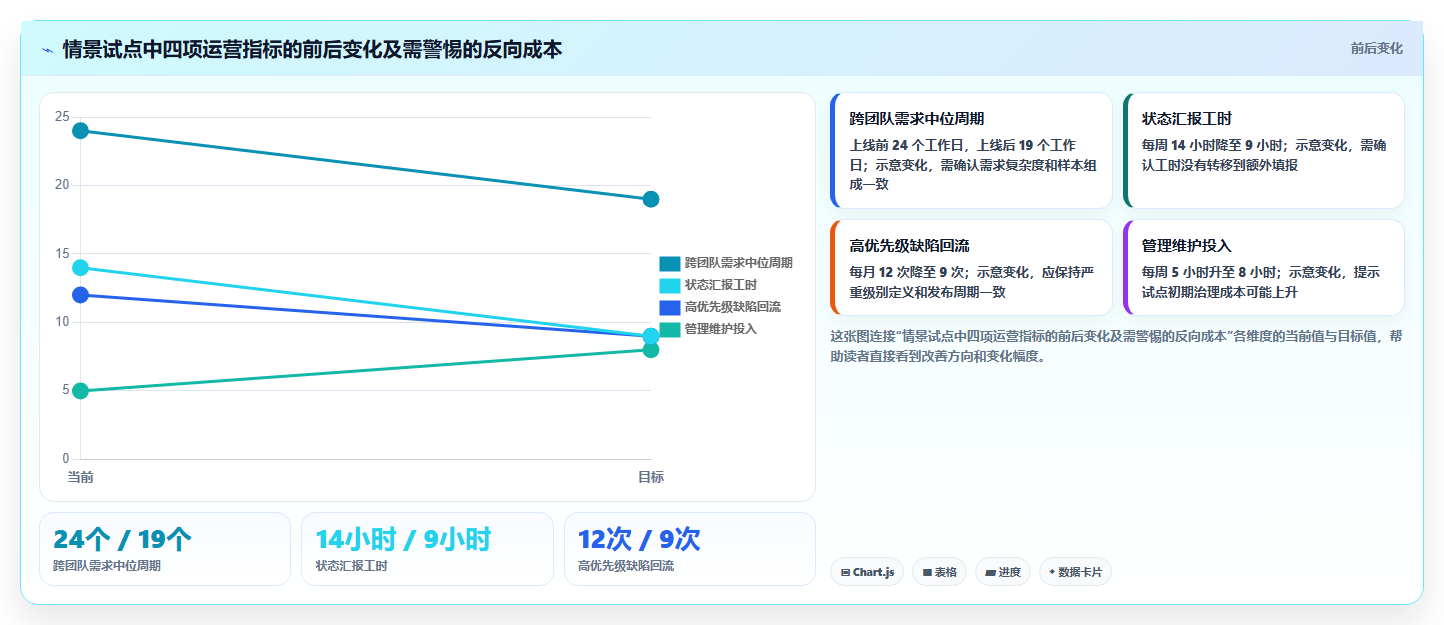Toggle the 跨团队需求中位周期 legend swatch
Viewport: 1444px width, 625px height.
tap(670, 263)
